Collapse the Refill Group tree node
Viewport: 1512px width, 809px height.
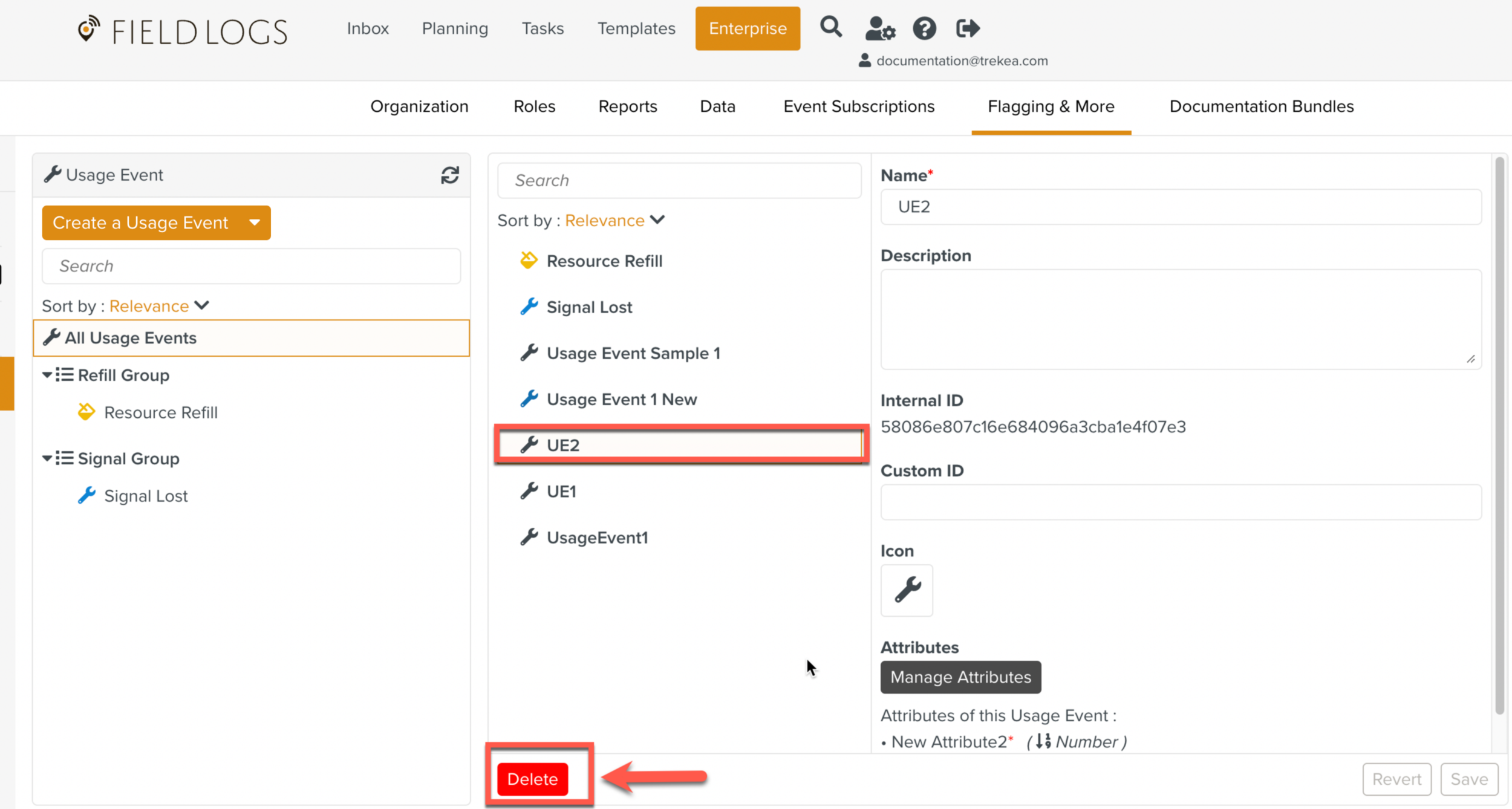(x=47, y=375)
